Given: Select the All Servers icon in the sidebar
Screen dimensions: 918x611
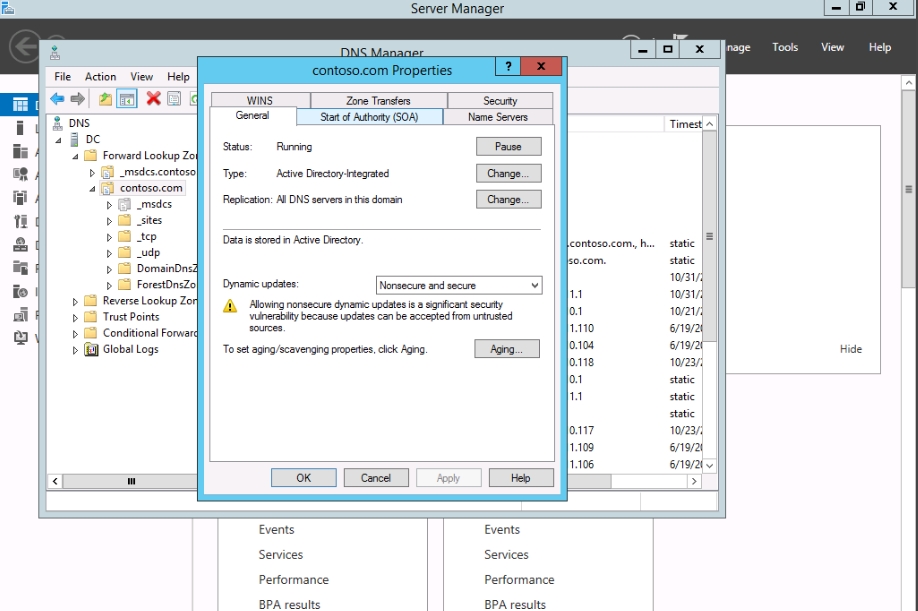Looking at the screenshot, I should point(20,152).
